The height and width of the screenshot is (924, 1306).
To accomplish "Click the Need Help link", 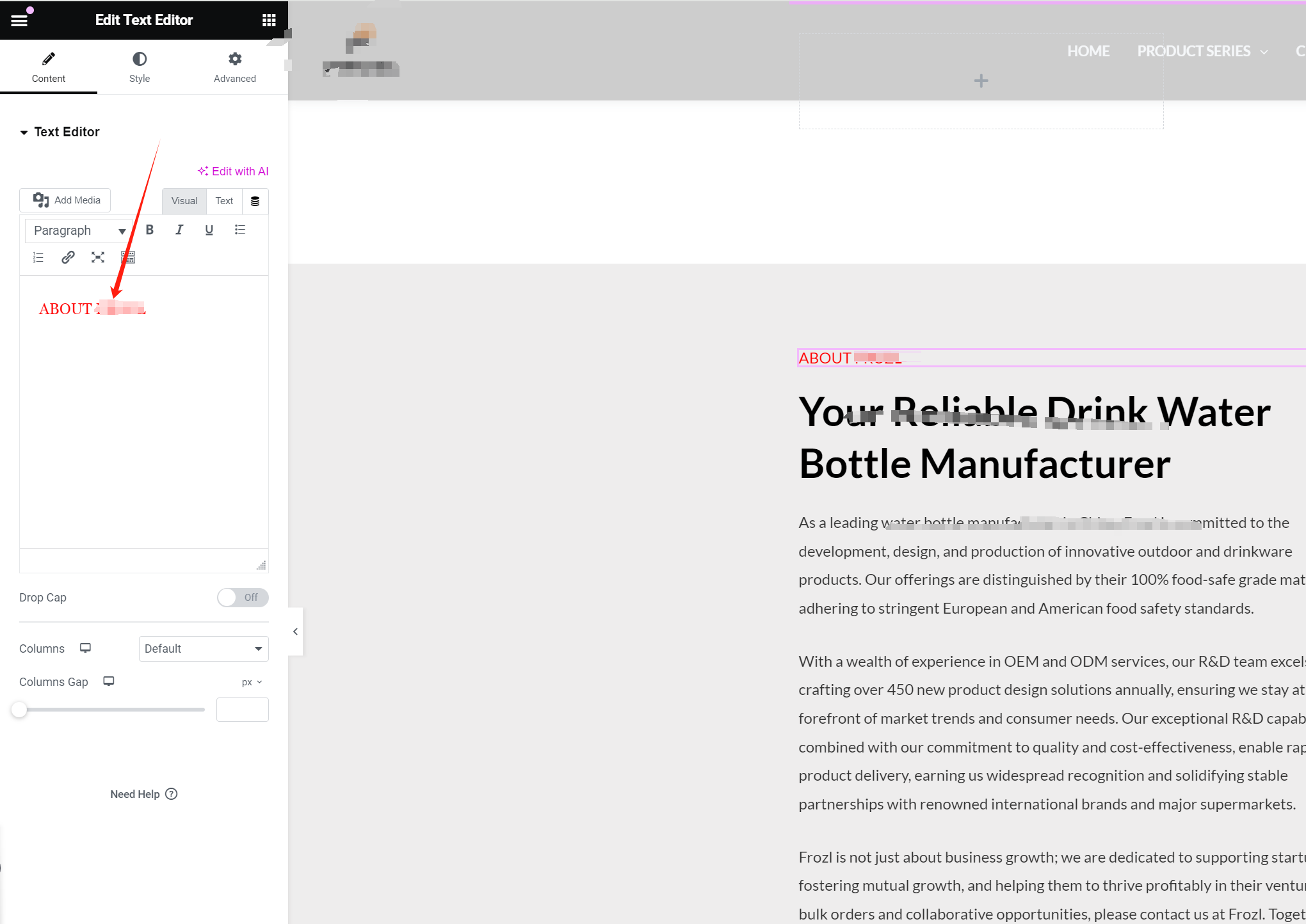I will tap(144, 794).
